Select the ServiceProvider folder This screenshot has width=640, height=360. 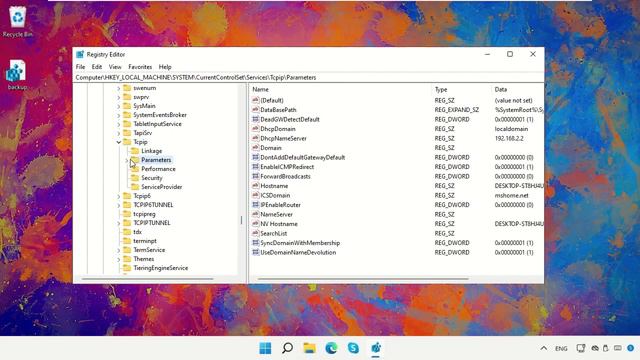tap(162, 187)
